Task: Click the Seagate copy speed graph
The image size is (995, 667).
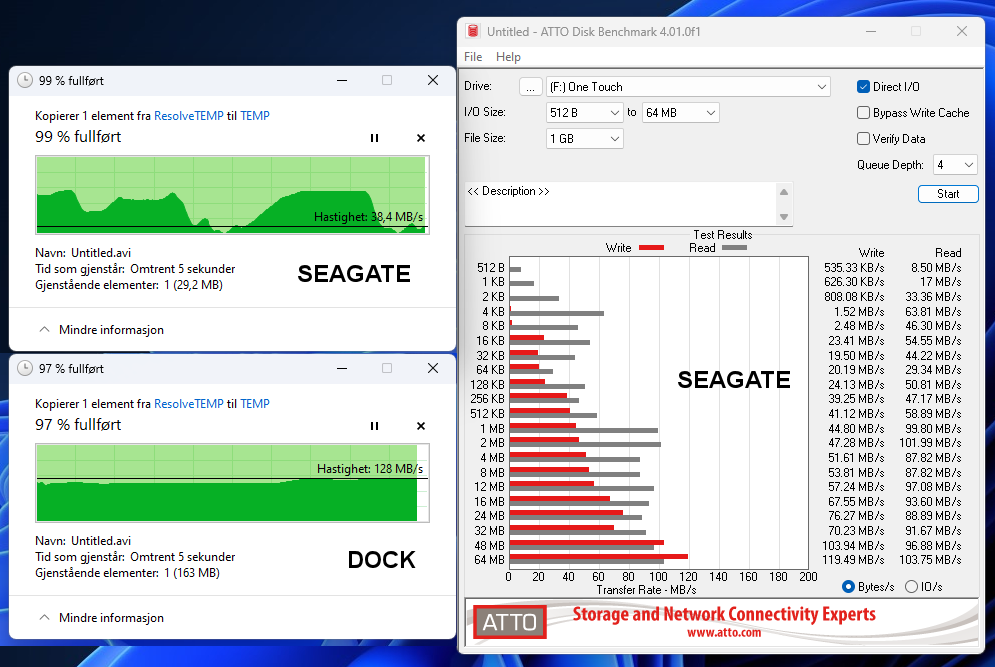Action: click(232, 195)
